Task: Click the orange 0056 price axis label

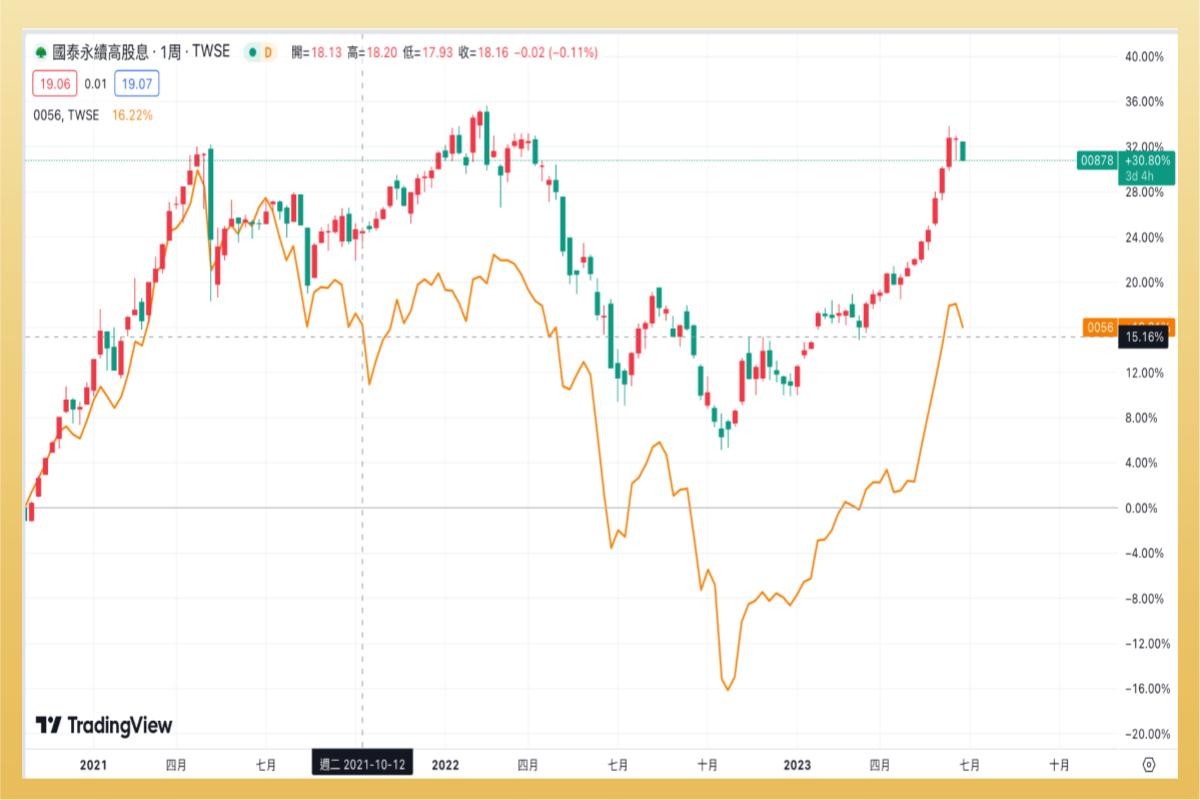Action: (1100, 326)
